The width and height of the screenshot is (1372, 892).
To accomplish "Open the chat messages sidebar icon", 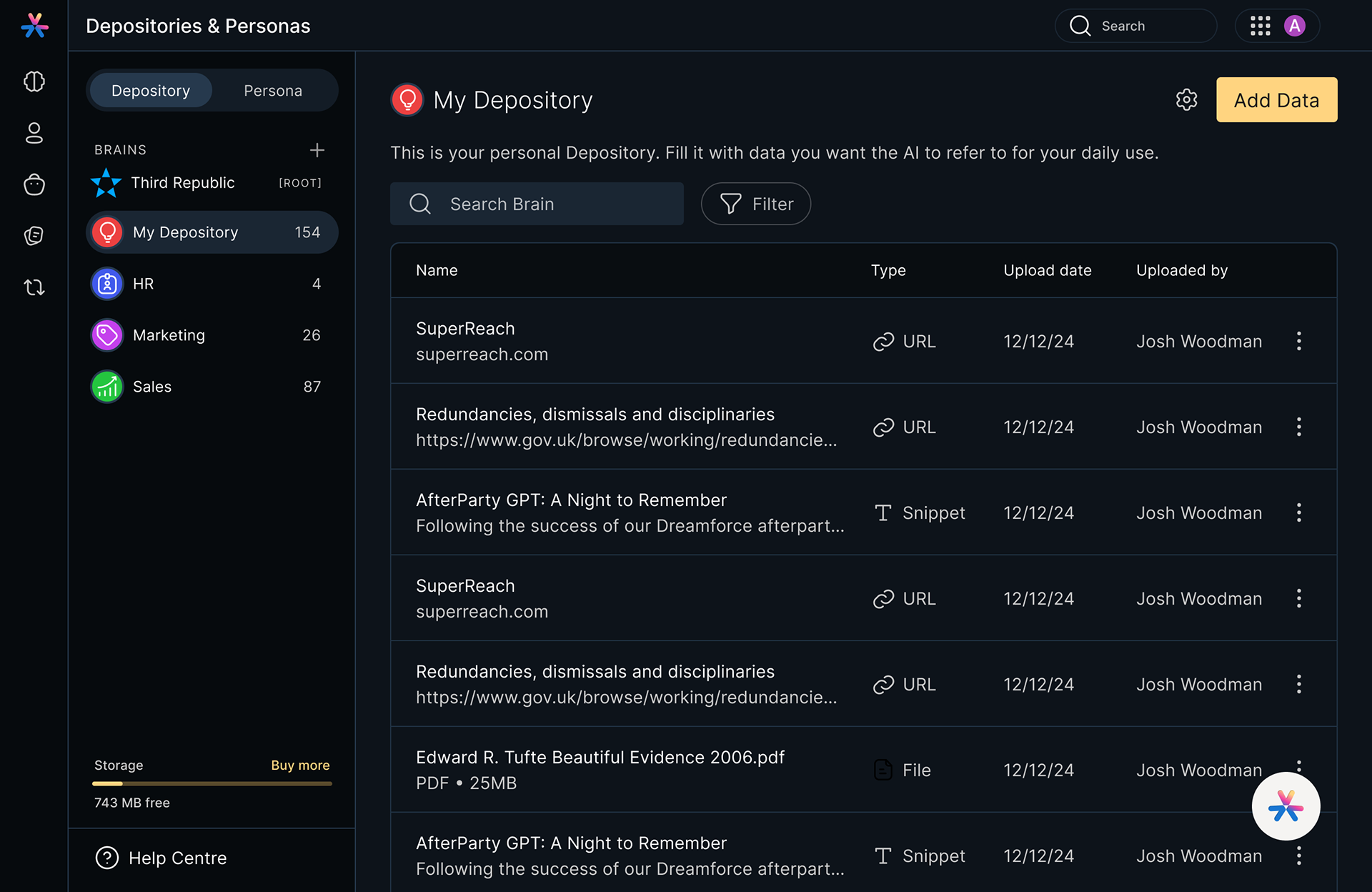I will (x=34, y=236).
